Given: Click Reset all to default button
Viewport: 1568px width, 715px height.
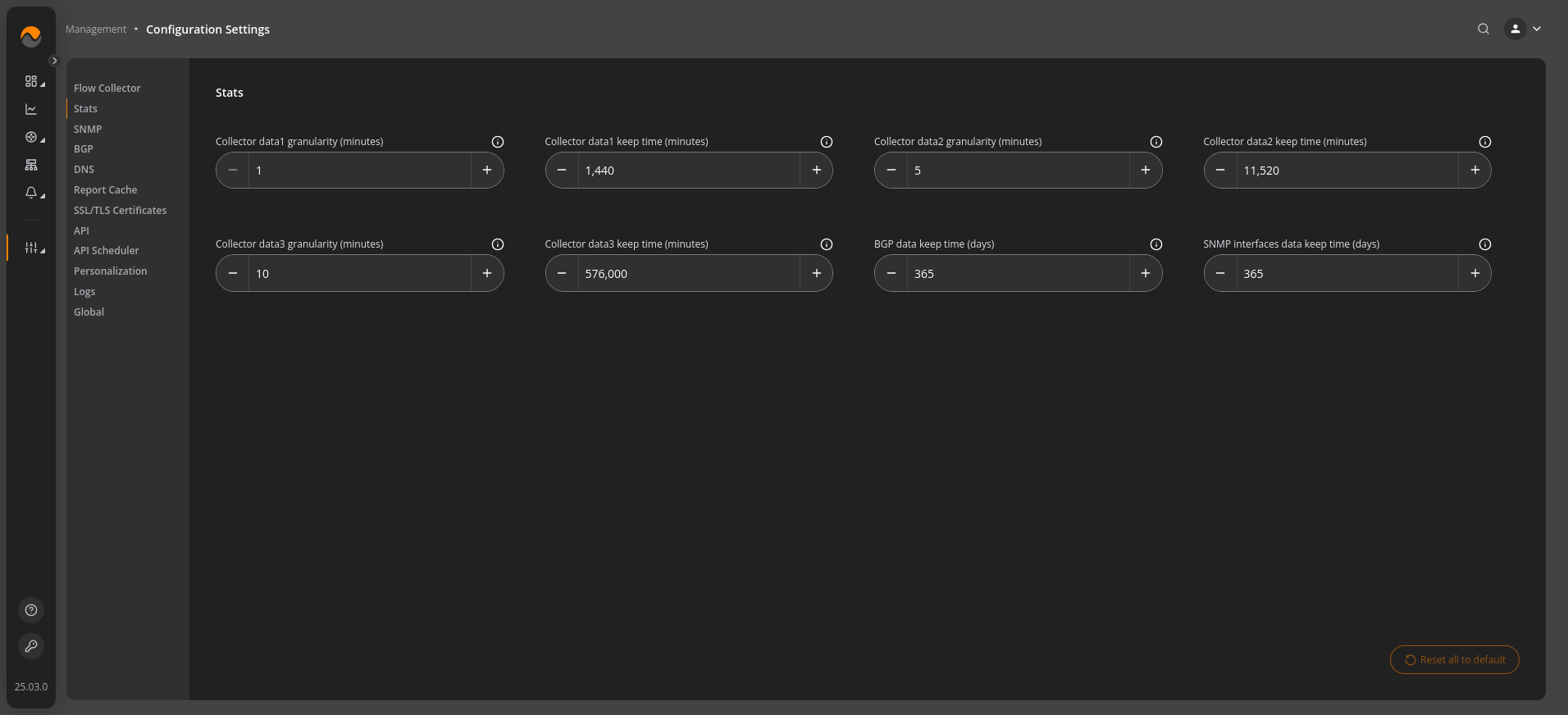Looking at the screenshot, I should 1455,660.
